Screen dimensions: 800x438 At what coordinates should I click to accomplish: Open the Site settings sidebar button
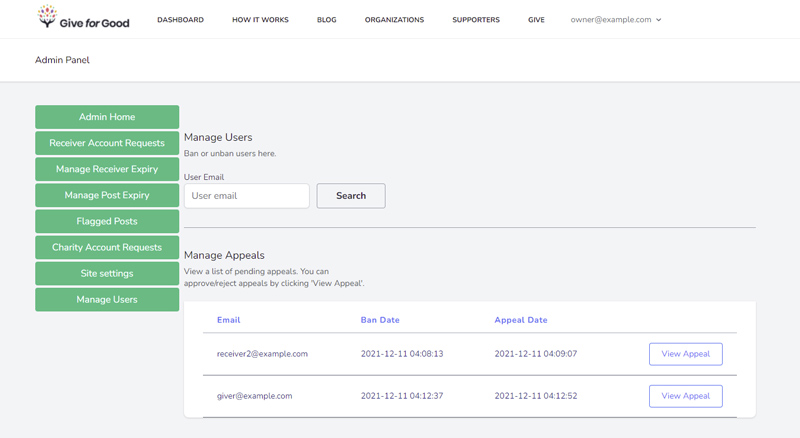[107, 273]
